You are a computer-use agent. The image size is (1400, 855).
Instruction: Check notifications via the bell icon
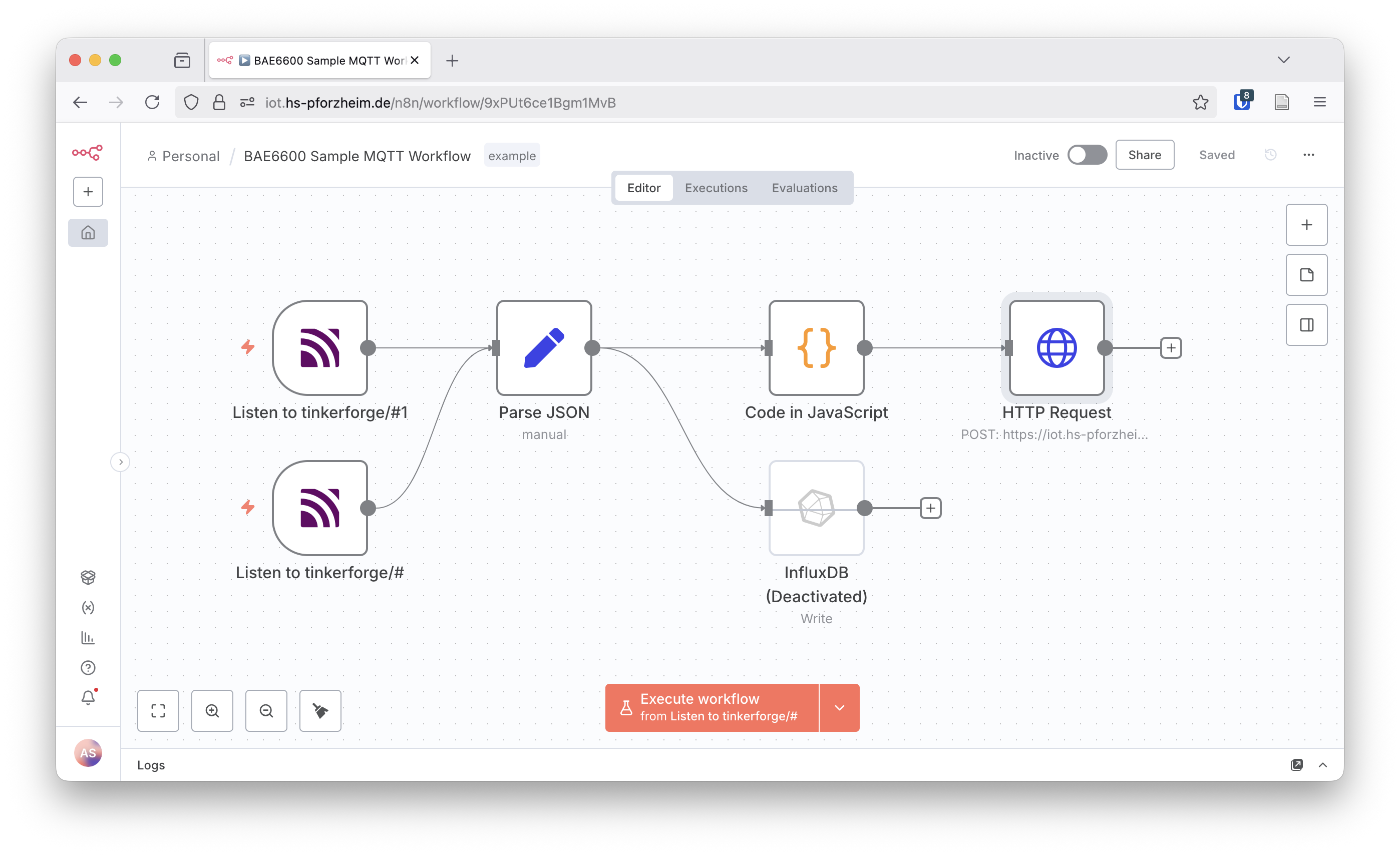pyautogui.click(x=88, y=698)
